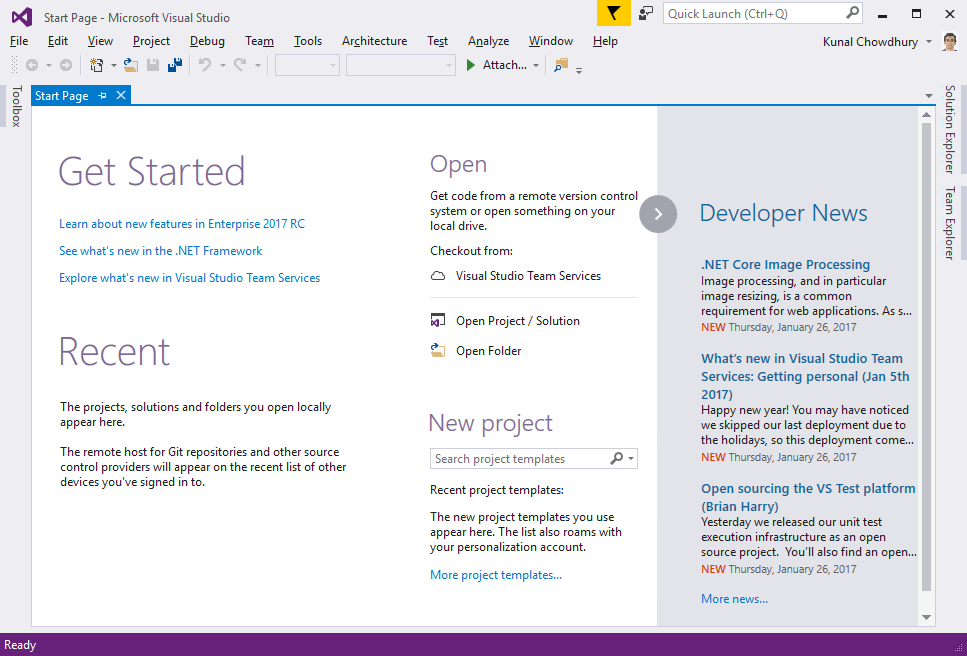Open the Test menu
Viewport: 967px width, 656px height.
pos(437,41)
